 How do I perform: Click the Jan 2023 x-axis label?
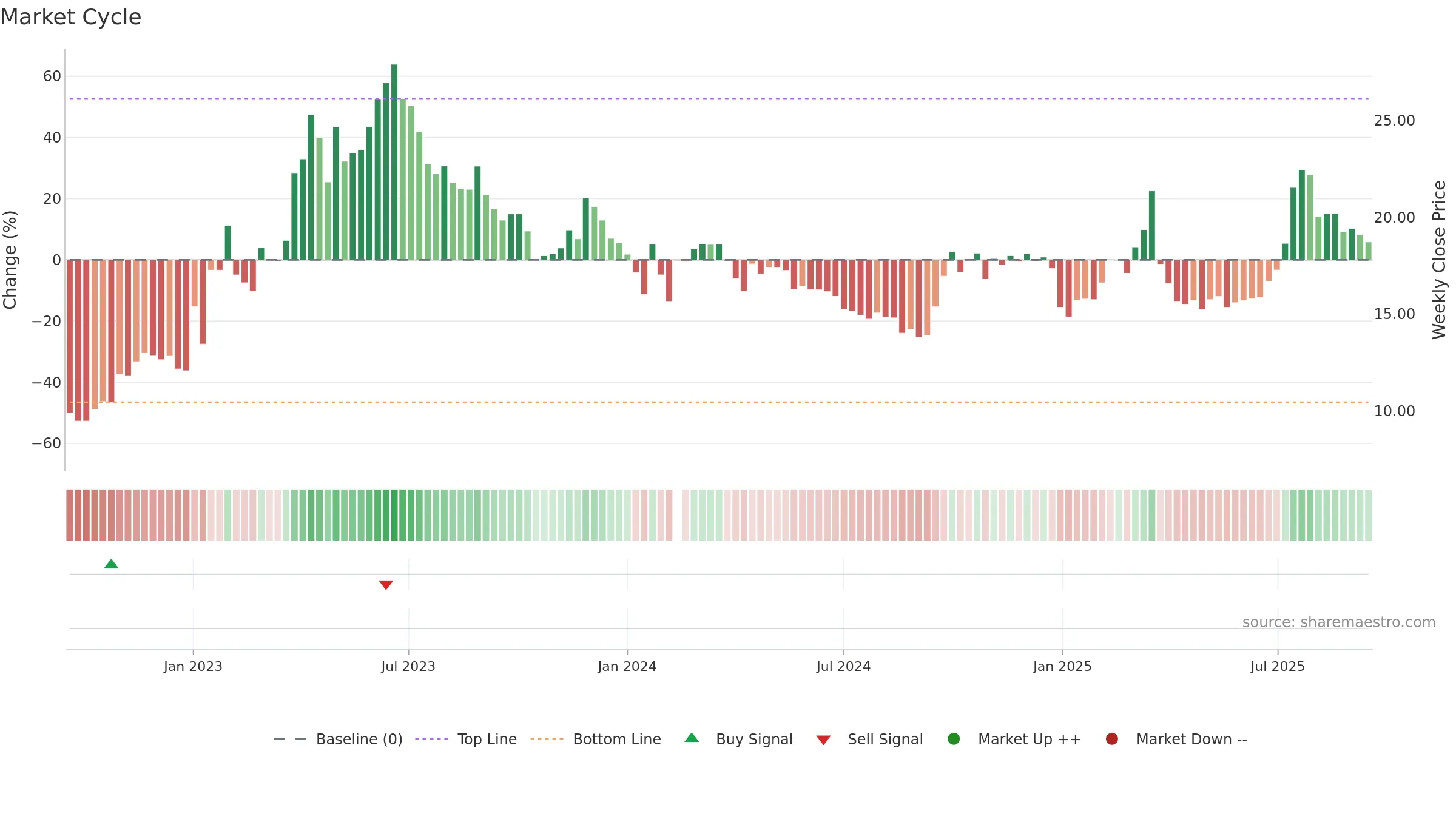coord(193,667)
